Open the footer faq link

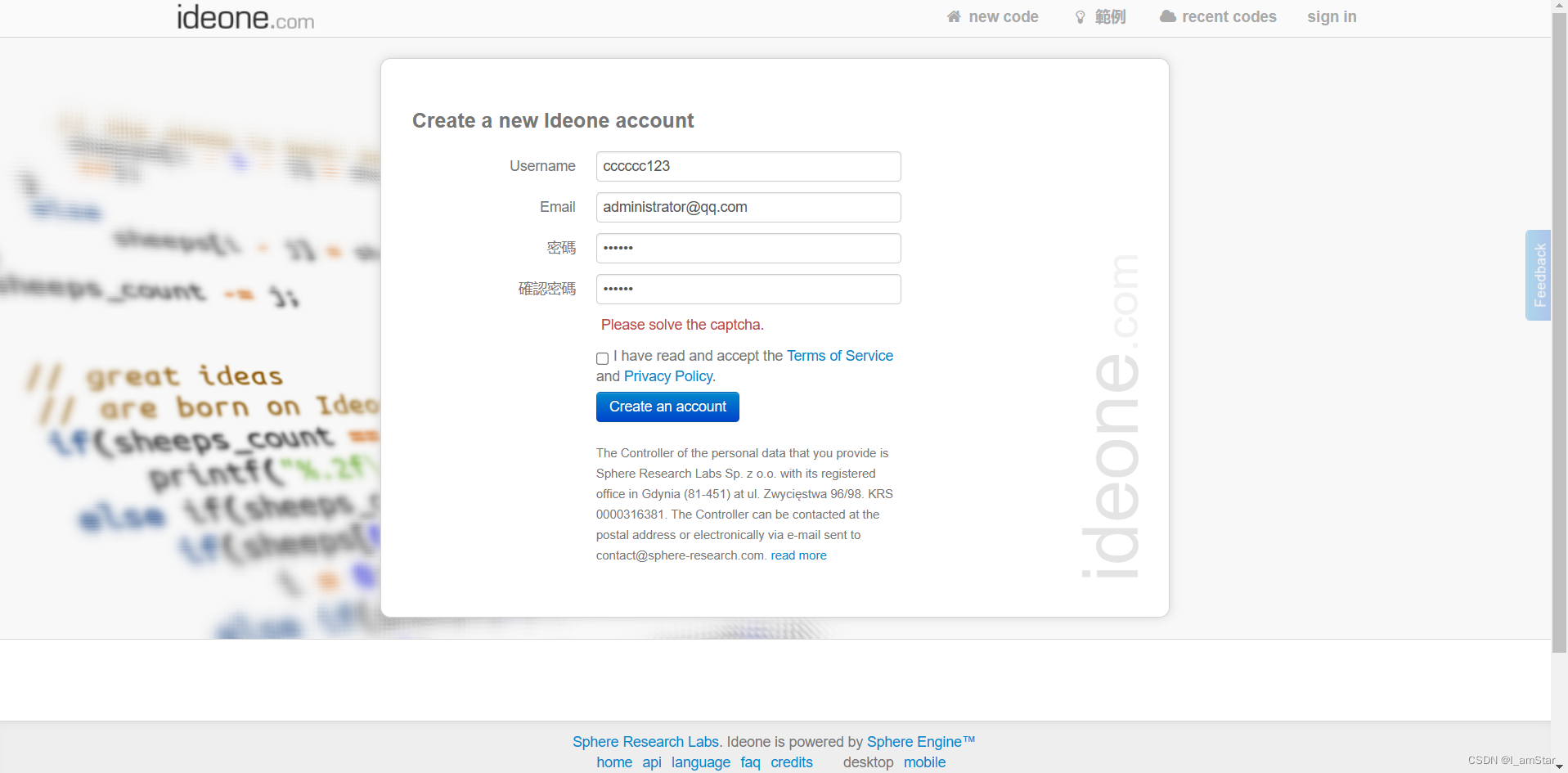coord(750,762)
